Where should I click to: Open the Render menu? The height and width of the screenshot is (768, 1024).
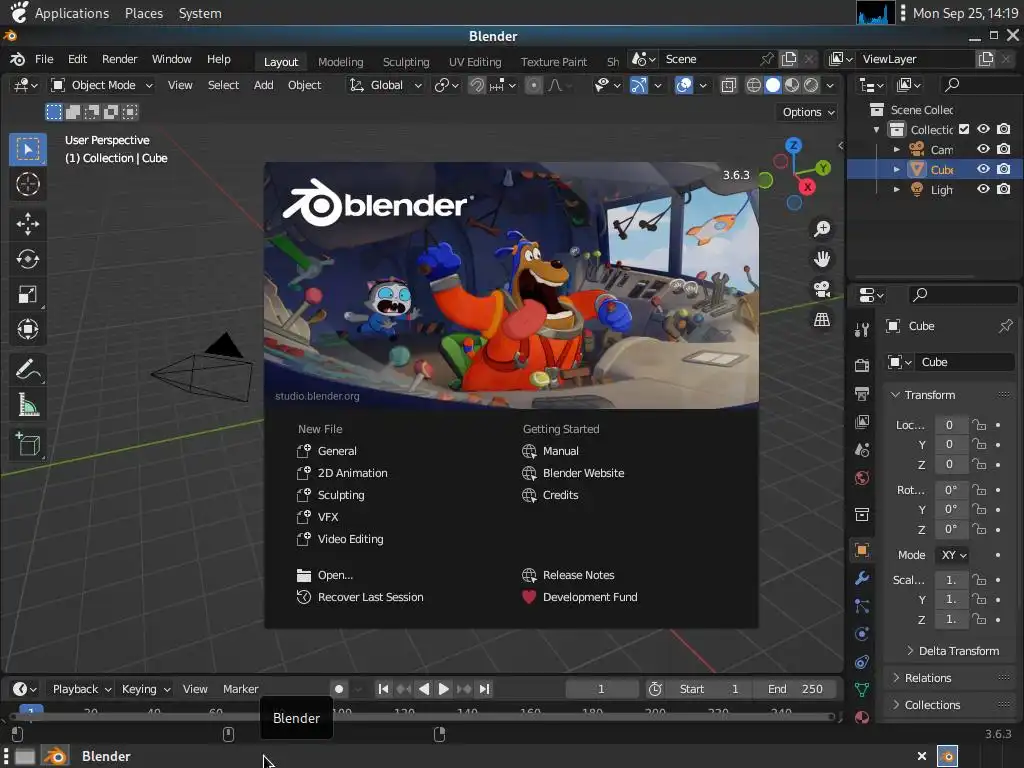tap(120, 59)
